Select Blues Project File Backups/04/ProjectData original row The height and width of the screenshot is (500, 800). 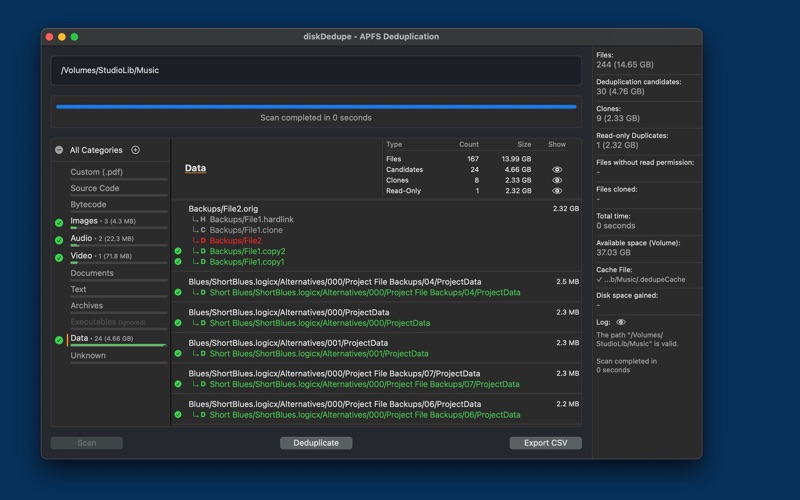[x=335, y=282]
